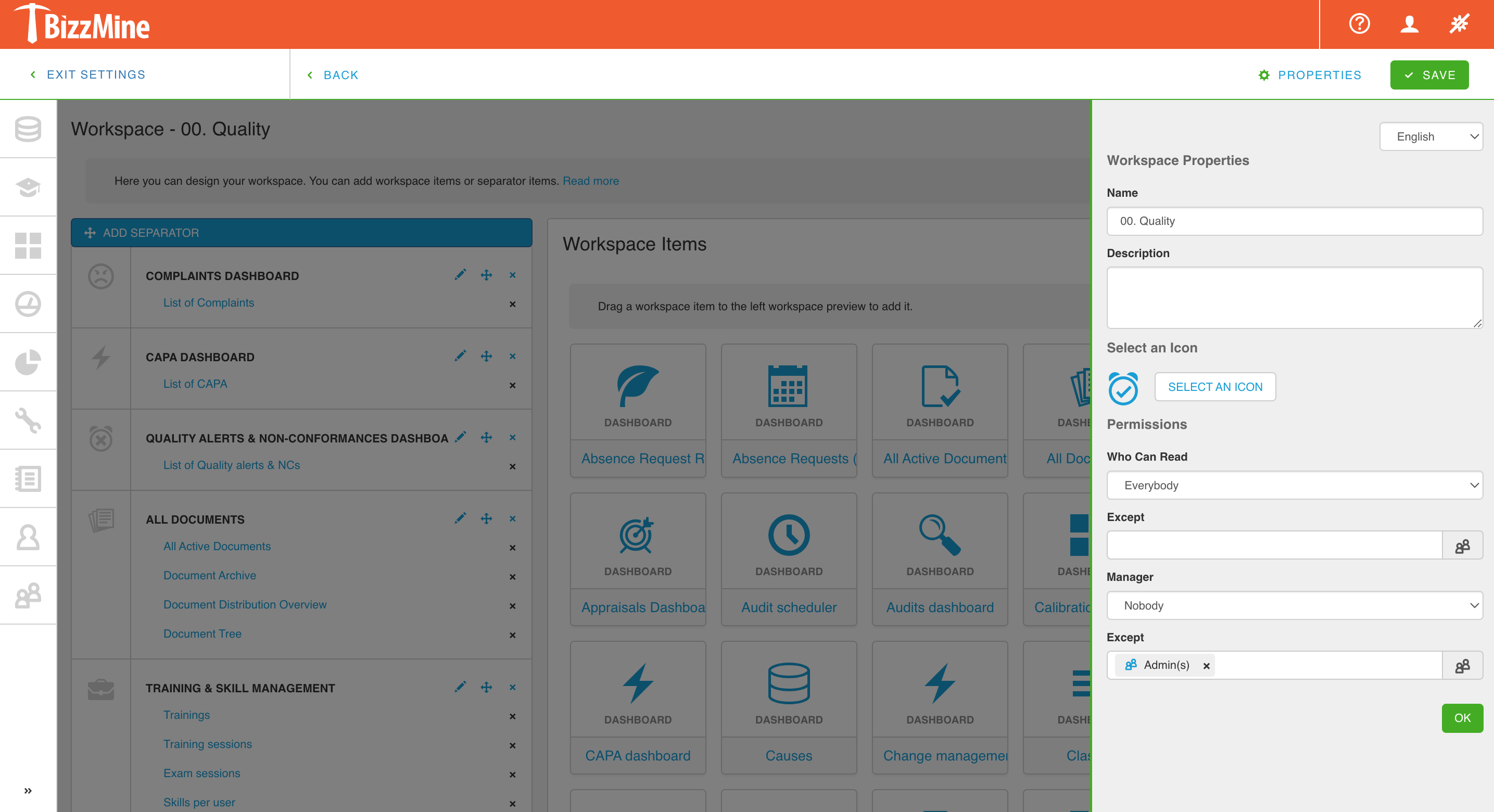This screenshot has height=812, width=1494.
Task: Click inside the workspace Name field
Action: 1295,221
